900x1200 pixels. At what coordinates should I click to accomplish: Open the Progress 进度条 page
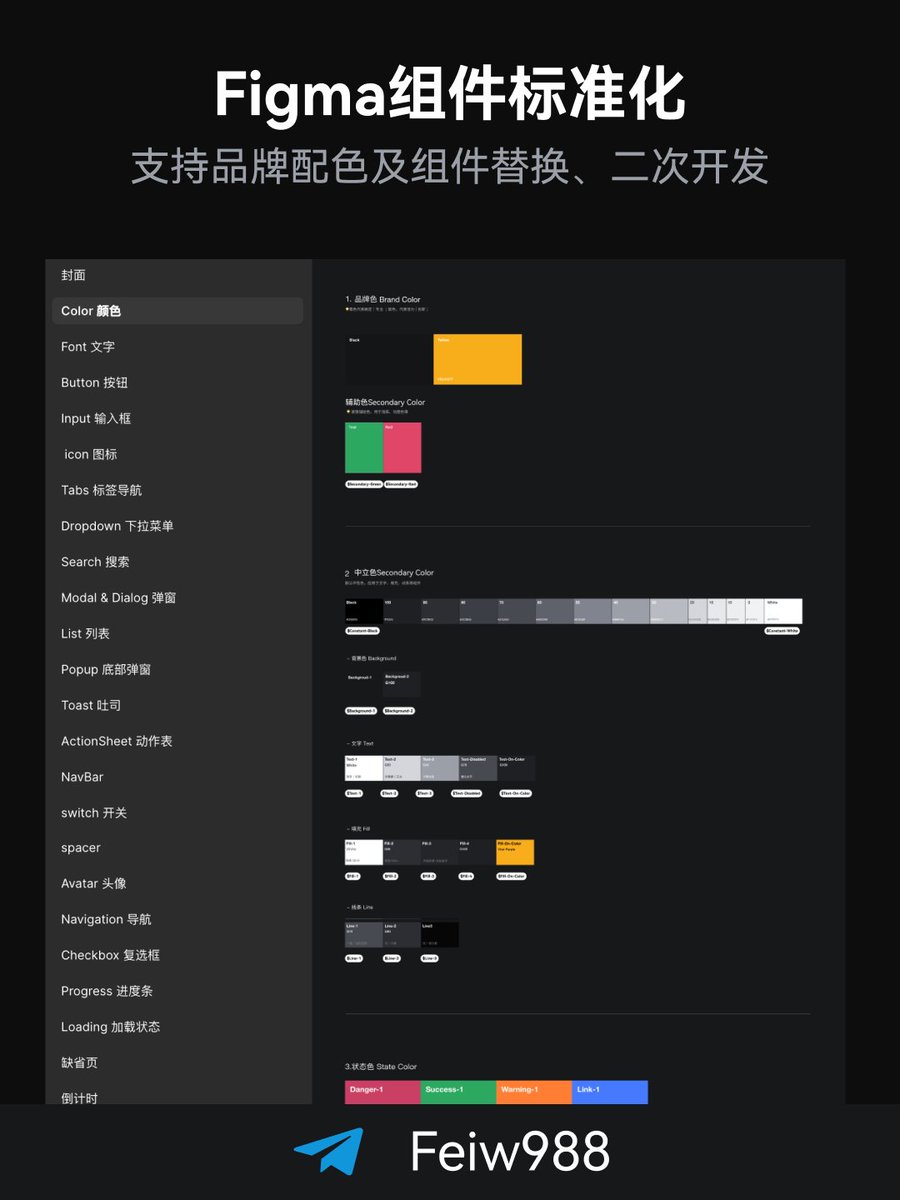click(x=106, y=991)
